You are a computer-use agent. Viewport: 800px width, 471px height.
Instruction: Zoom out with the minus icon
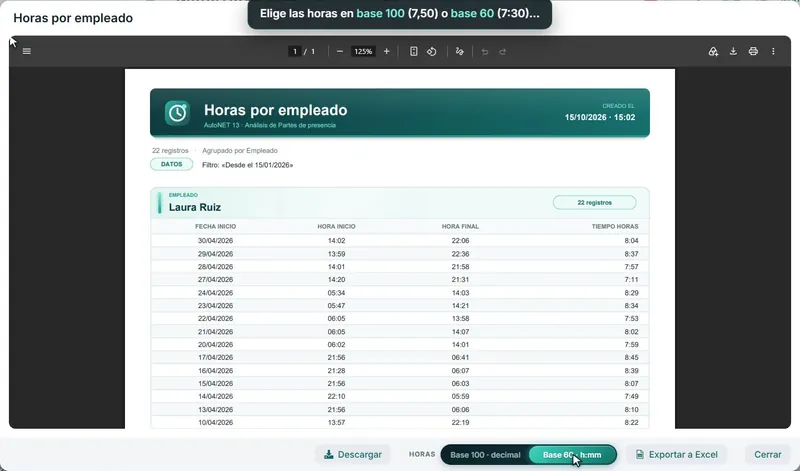(340, 51)
